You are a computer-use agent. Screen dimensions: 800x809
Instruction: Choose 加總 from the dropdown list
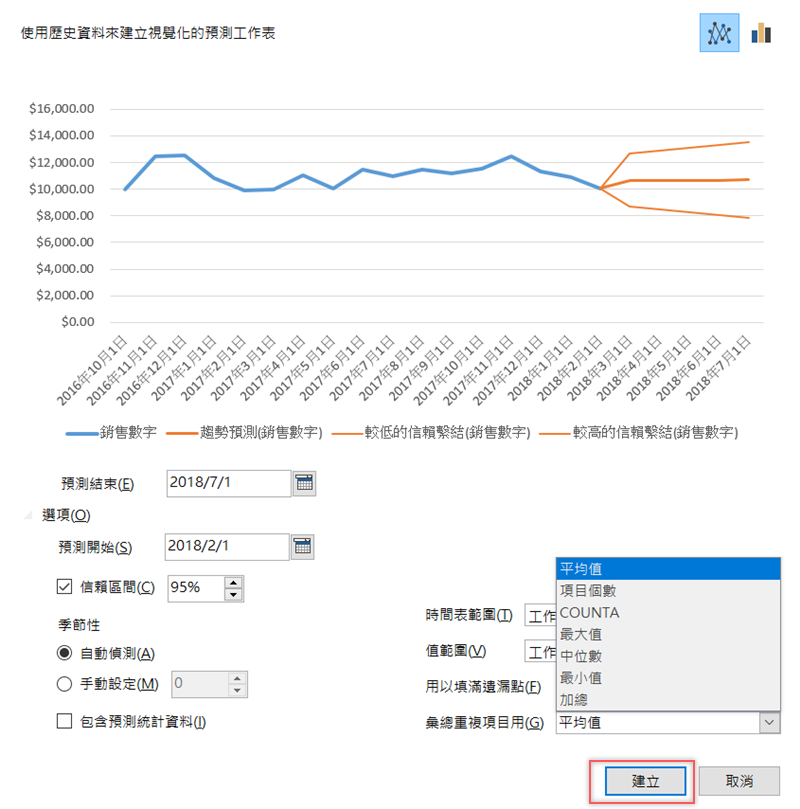574,700
